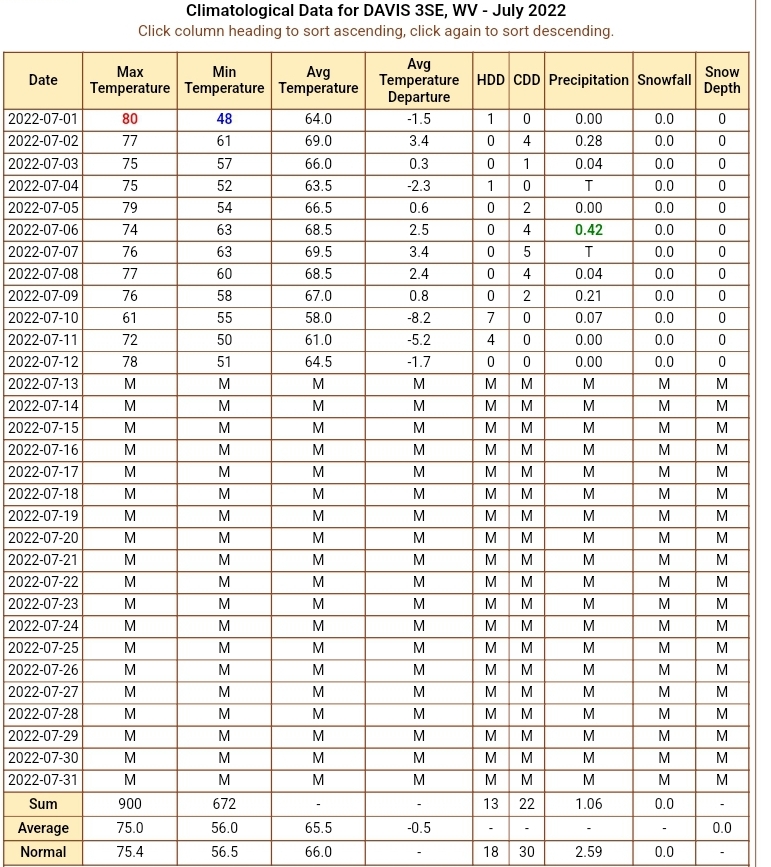The width and height of the screenshot is (771, 867).
Task: Click precipitation 0.28 on 2022-07-02
Action: coord(588,142)
